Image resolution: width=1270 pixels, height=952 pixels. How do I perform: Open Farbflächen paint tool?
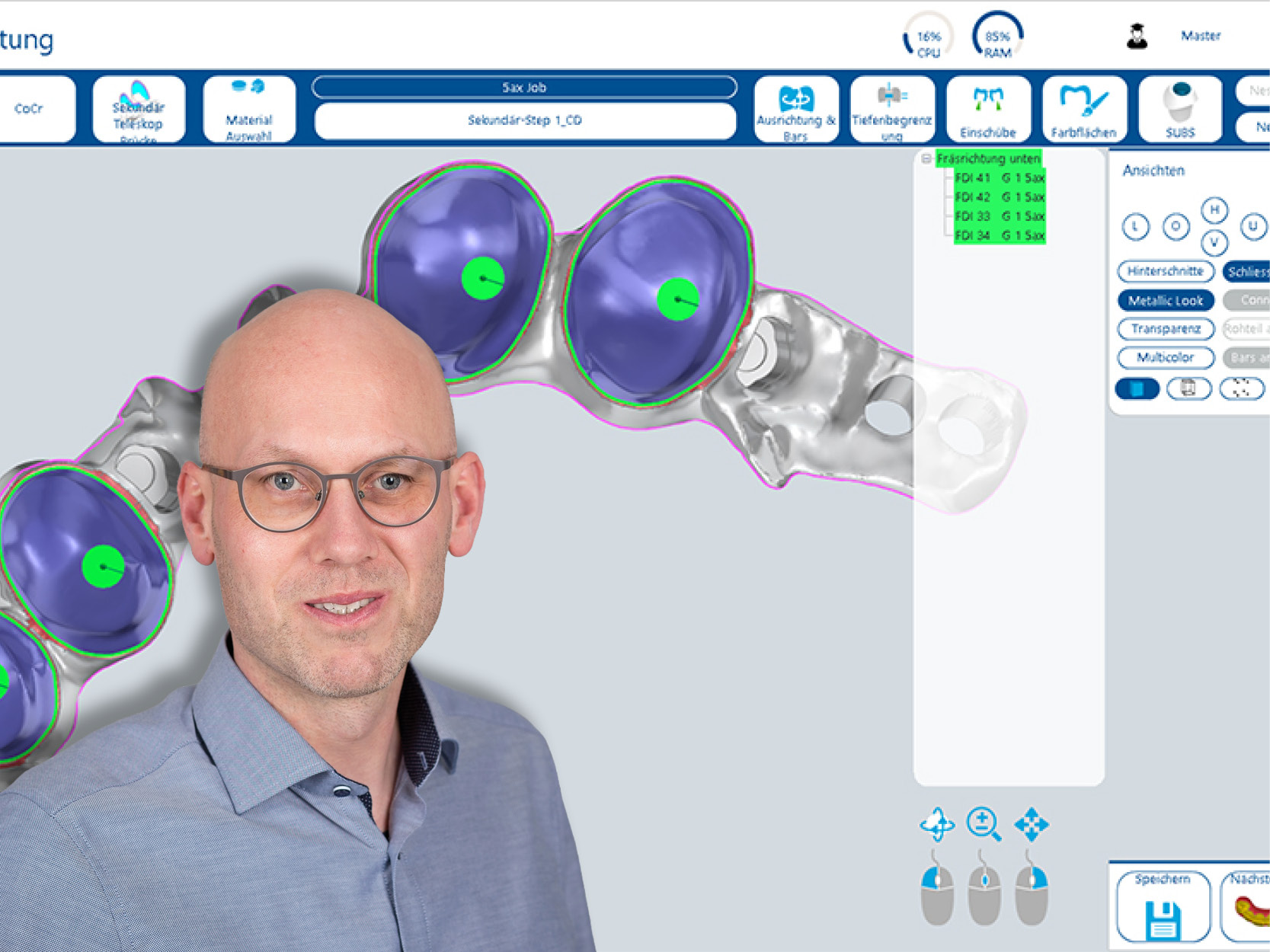click(1084, 109)
